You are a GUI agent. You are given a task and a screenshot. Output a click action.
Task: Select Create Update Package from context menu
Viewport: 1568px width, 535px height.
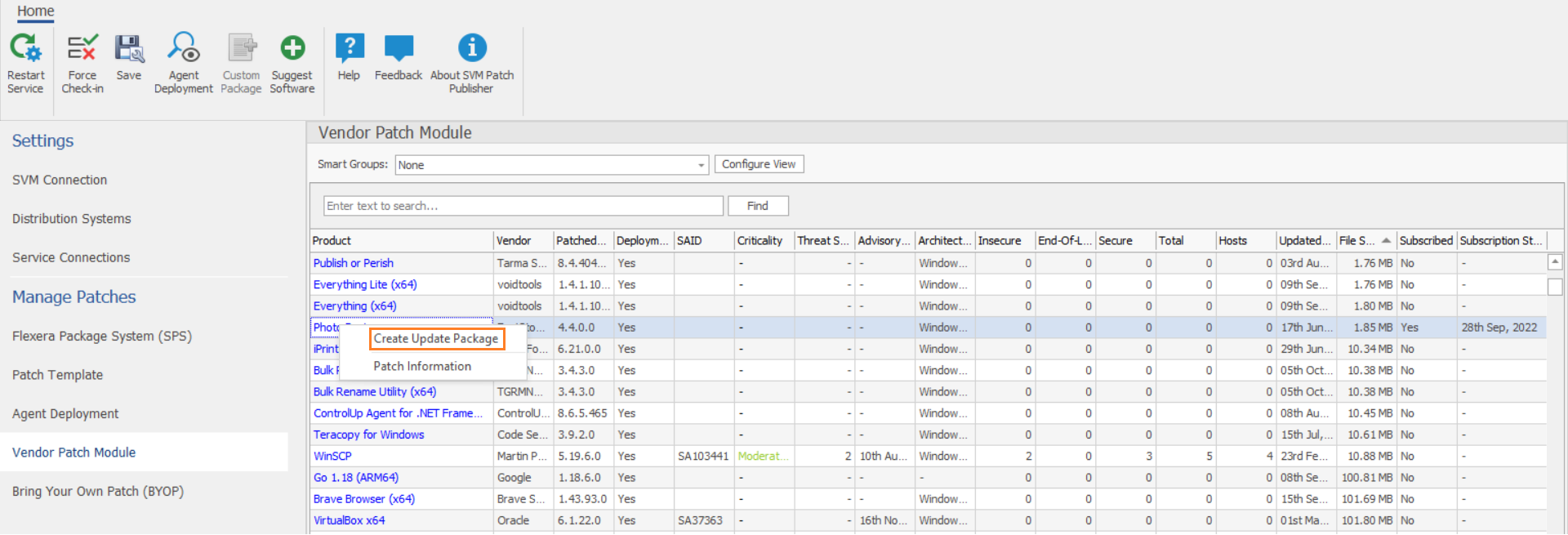(x=436, y=339)
